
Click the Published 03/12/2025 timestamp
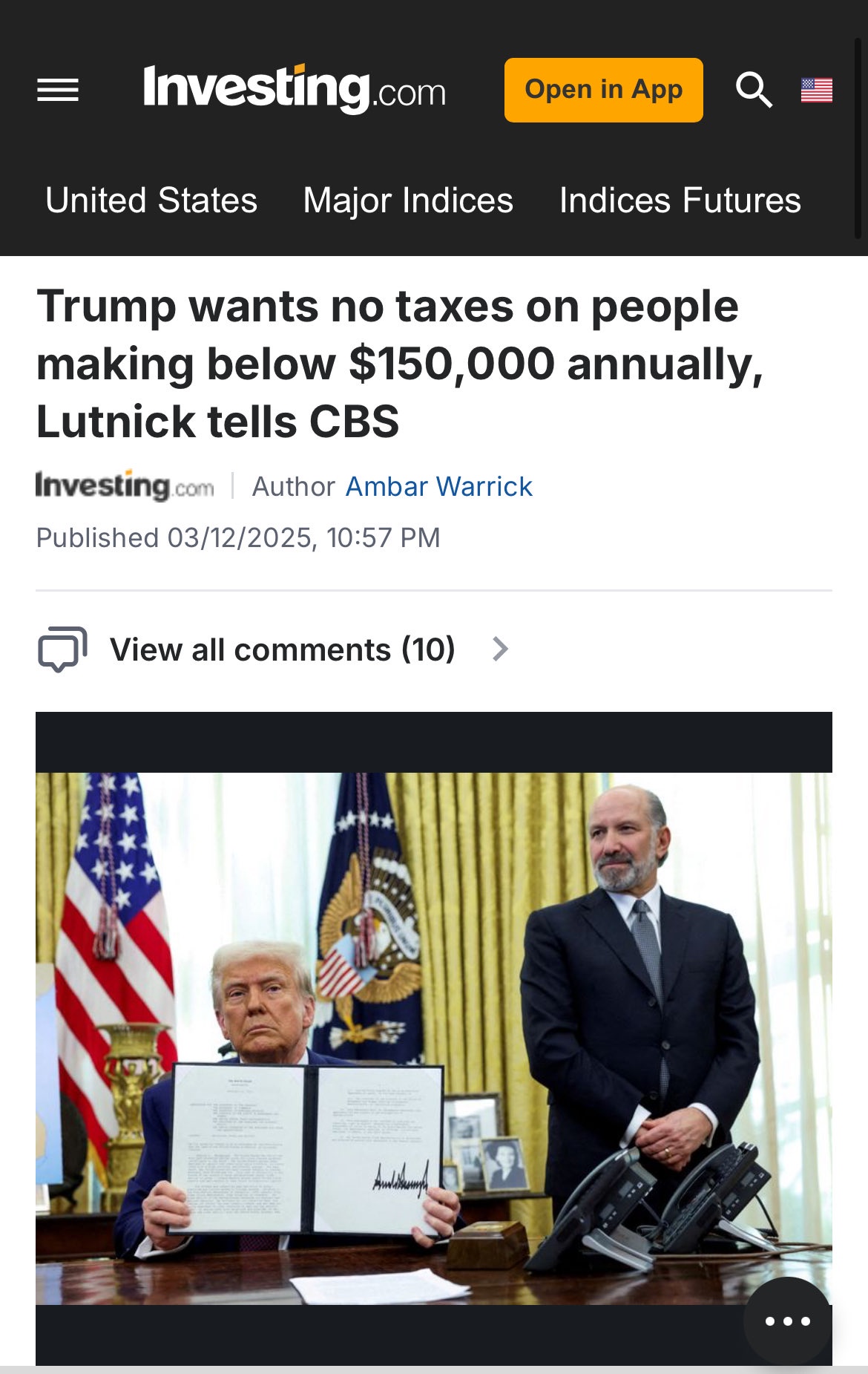tap(238, 538)
